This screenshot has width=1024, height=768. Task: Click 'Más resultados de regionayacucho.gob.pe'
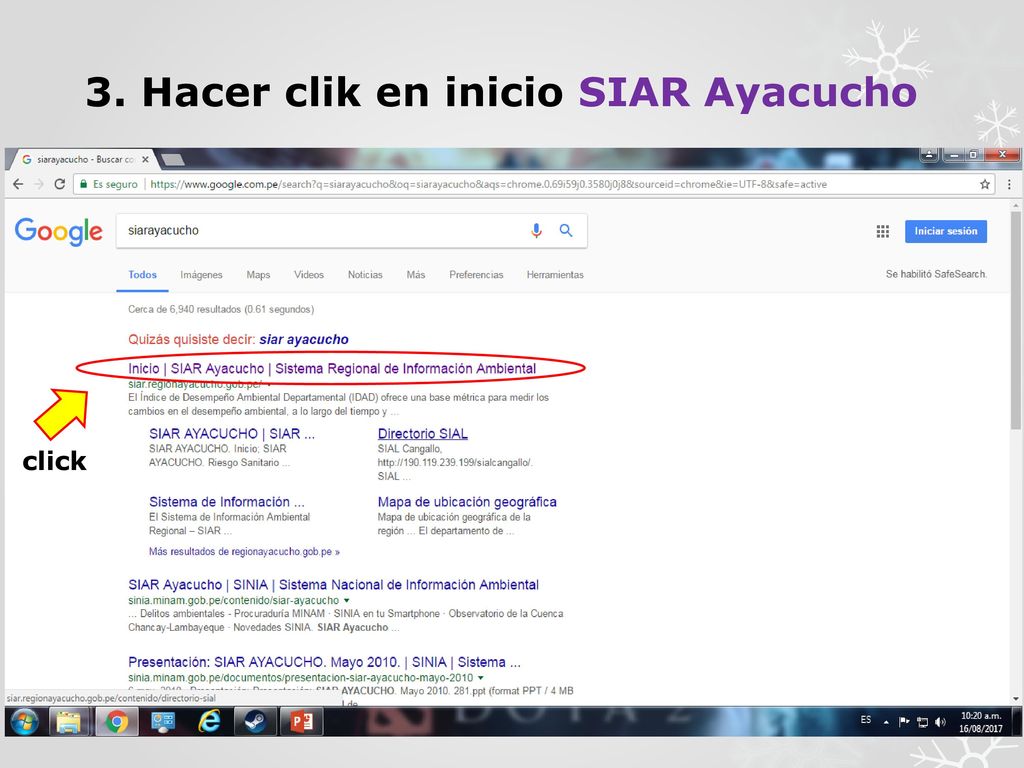(x=244, y=552)
